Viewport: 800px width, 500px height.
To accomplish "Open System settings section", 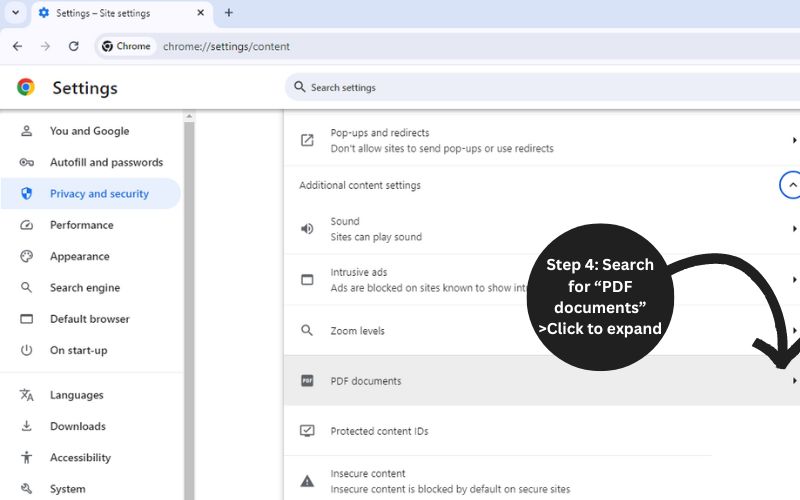I will click(x=90, y=489).
